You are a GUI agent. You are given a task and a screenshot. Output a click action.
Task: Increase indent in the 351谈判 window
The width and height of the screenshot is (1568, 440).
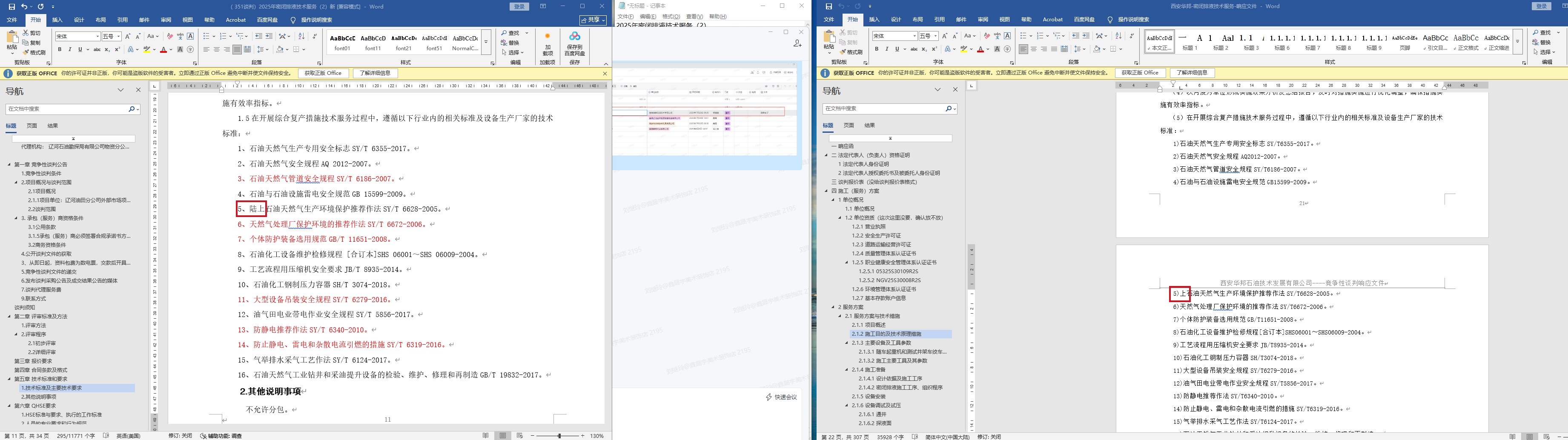click(x=269, y=37)
